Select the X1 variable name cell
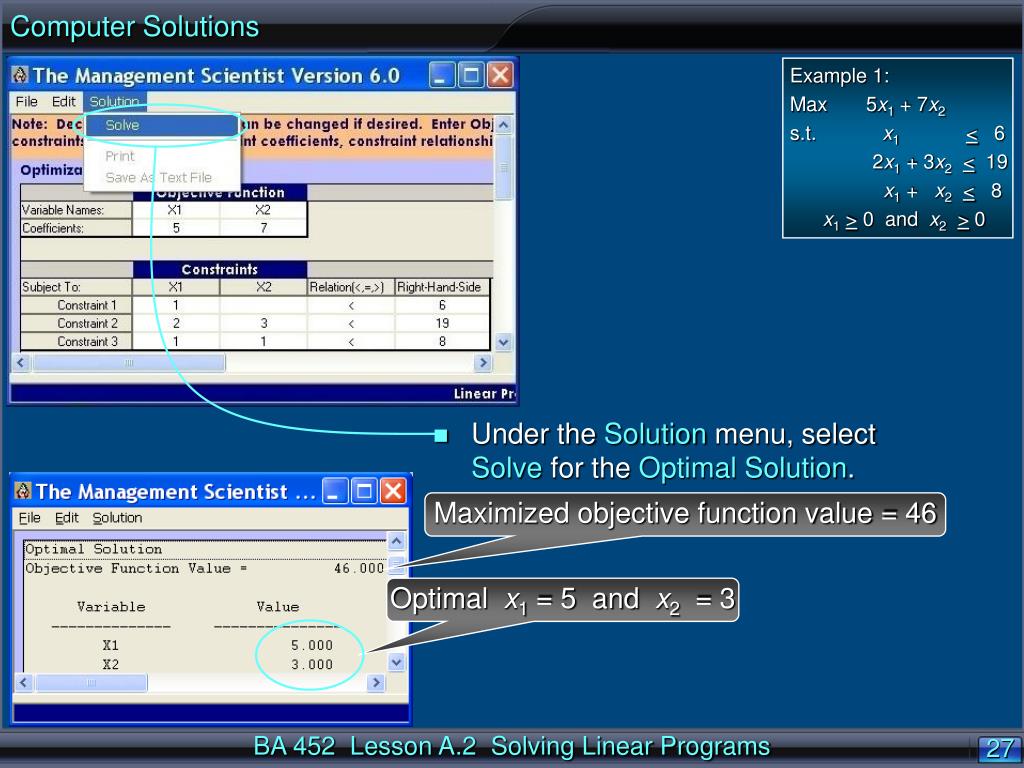The image size is (1024, 768). click(x=175, y=210)
